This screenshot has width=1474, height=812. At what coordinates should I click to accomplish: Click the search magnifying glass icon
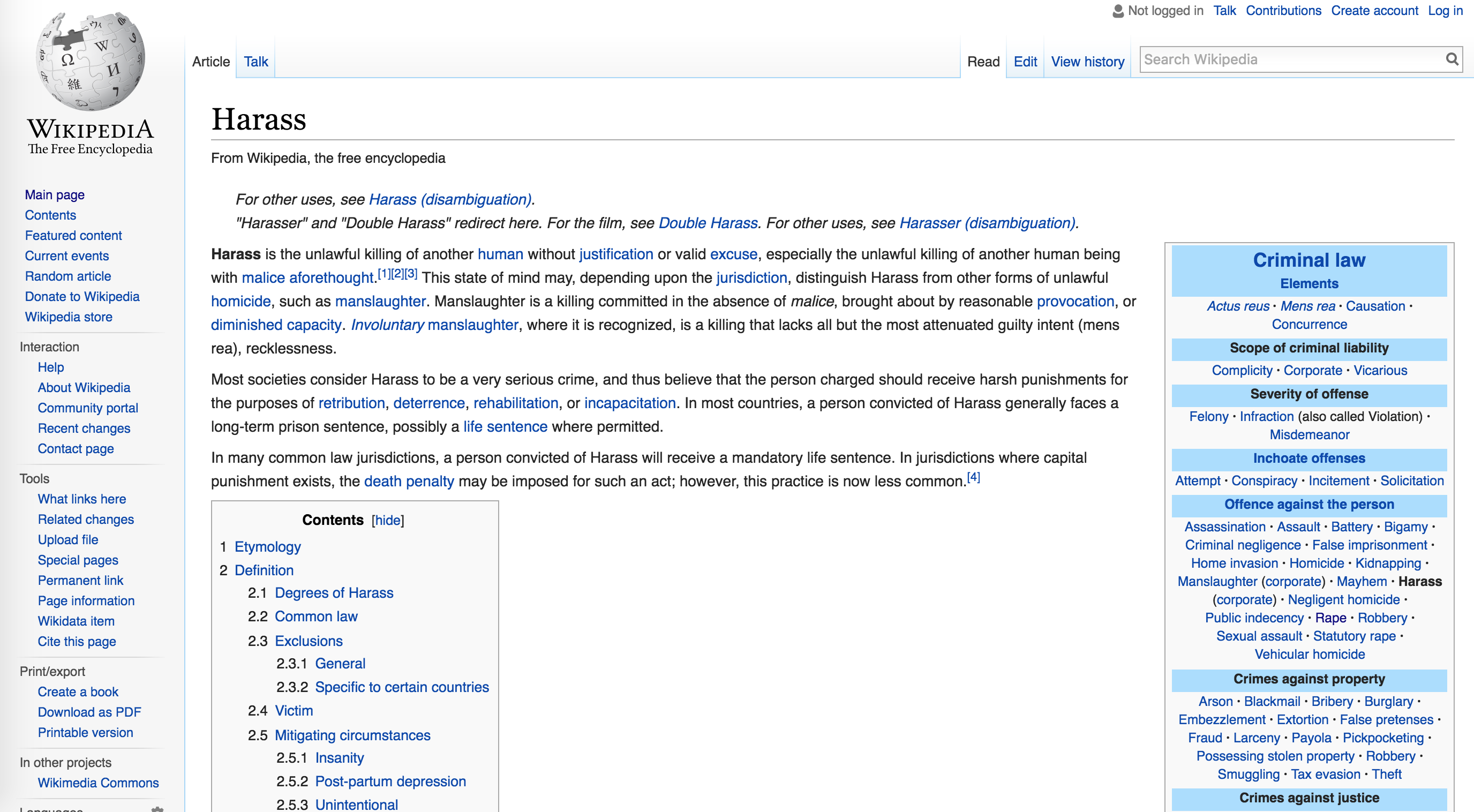(1452, 59)
